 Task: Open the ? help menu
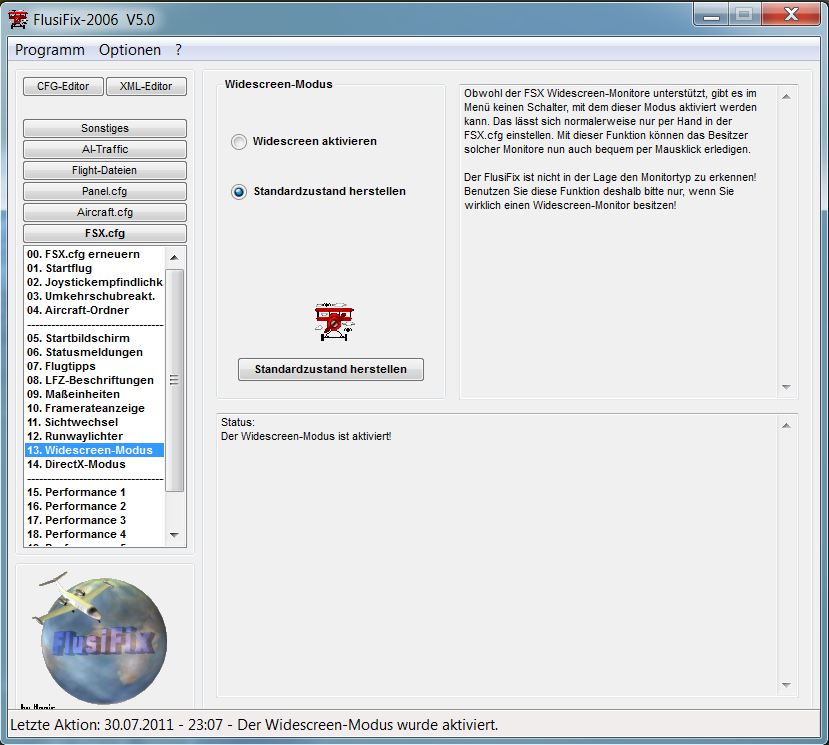pos(179,50)
